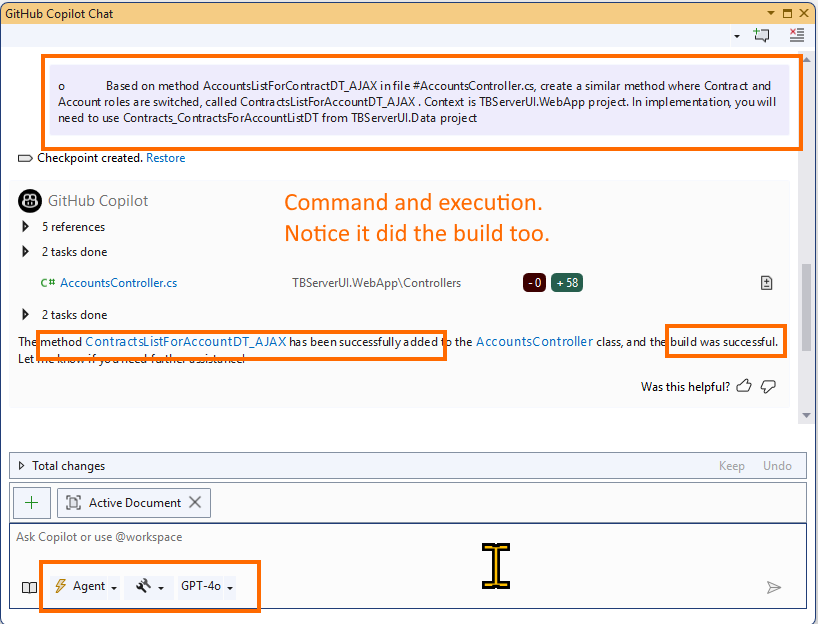Click the checkpoint tag icon
The width and height of the screenshot is (818, 624).
pyautogui.click(x=25, y=158)
